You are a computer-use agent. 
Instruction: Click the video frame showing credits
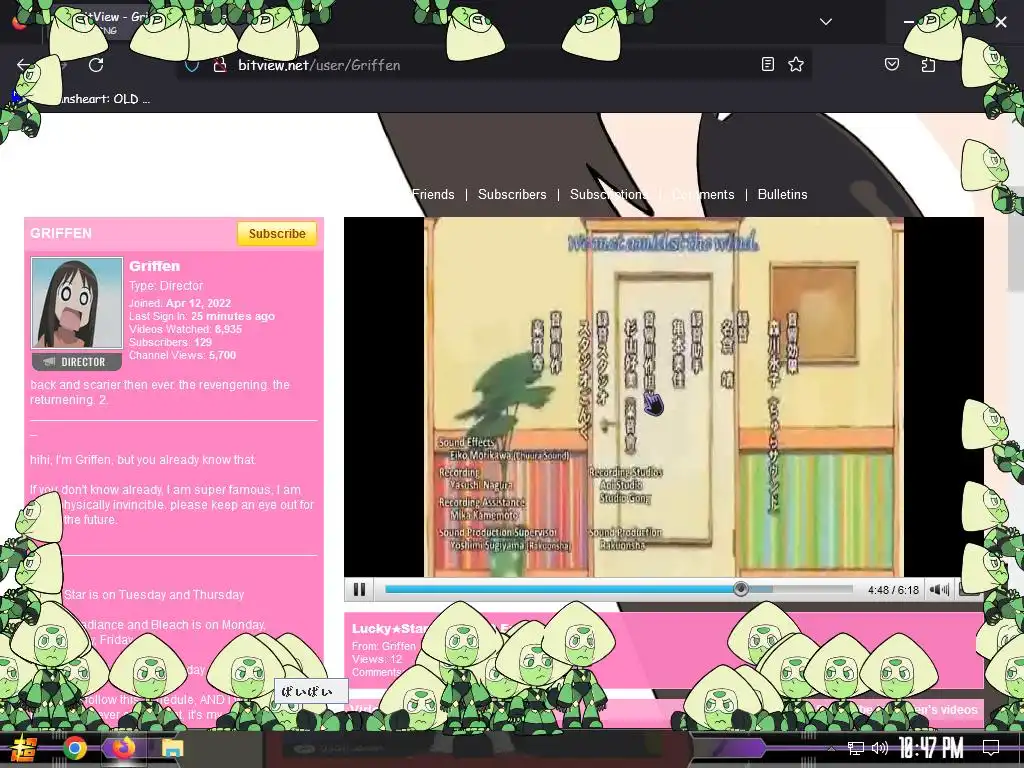(x=664, y=397)
